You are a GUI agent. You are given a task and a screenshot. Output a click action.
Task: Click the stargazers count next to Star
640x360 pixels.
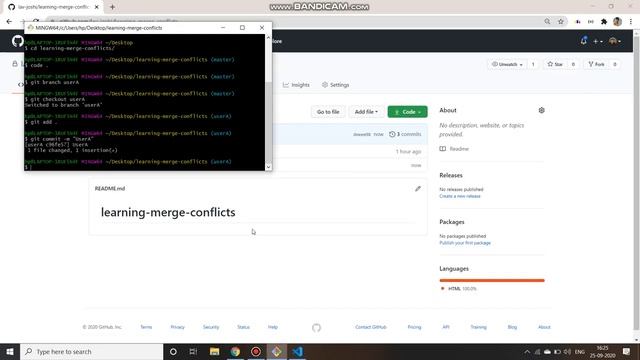[573, 64]
